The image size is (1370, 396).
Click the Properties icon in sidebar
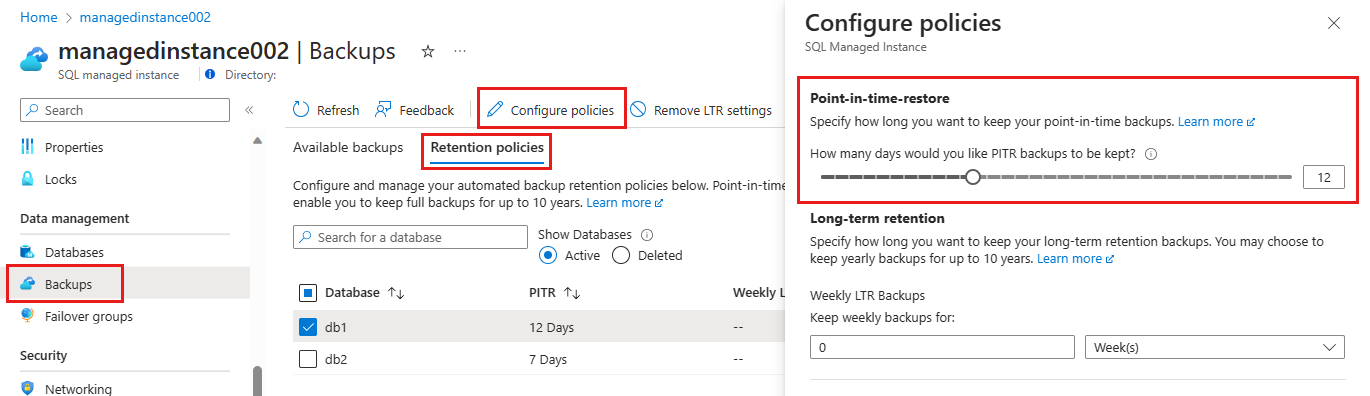(x=28, y=147)
